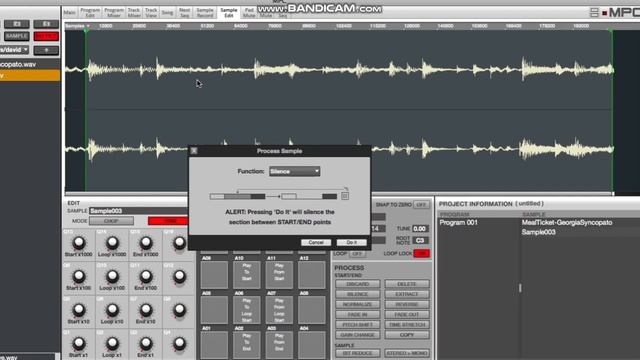This screenshot has width=640, height=360.
Task: Open the Next Seq tab
Action: click(x=184, y=13)
